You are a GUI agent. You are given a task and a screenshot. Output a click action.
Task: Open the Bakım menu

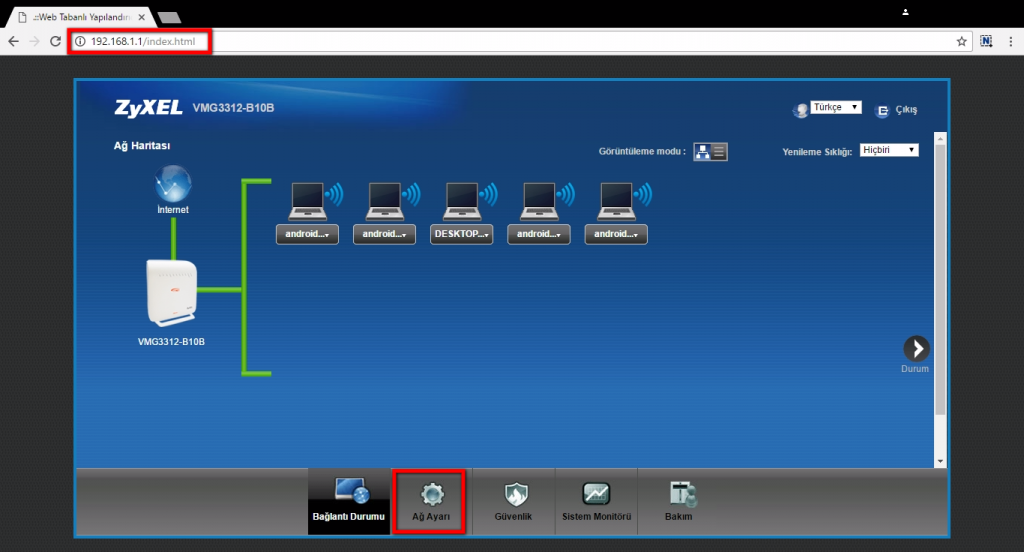point(679,502)
